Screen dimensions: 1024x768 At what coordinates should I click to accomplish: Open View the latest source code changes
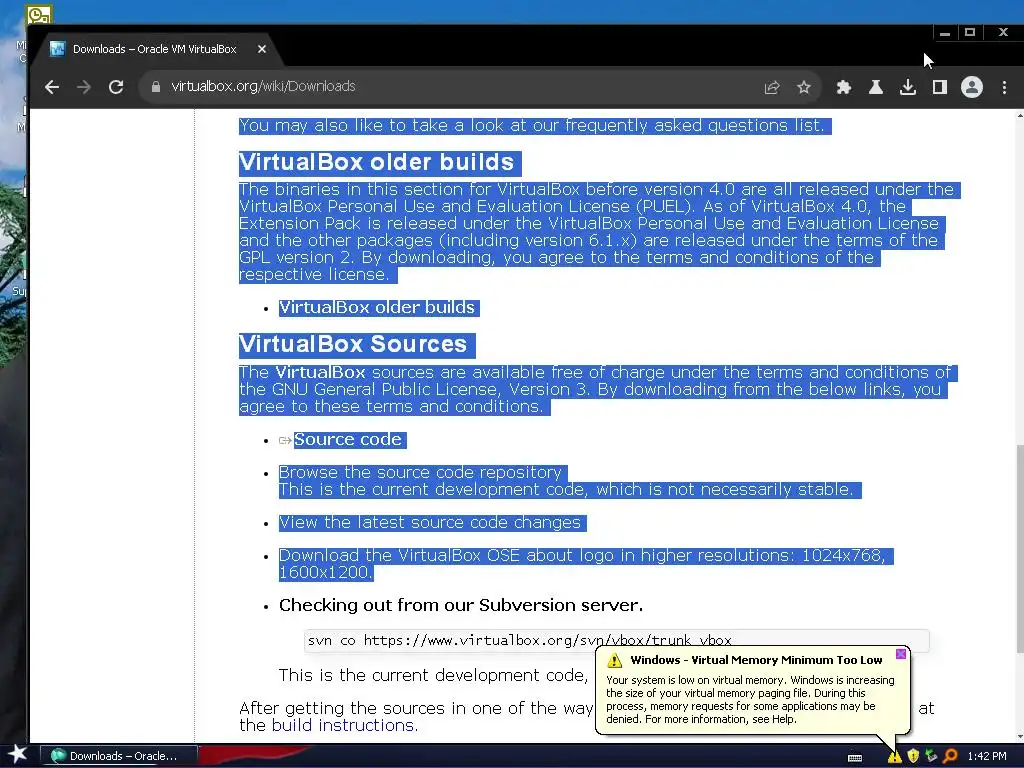point(430,522)
